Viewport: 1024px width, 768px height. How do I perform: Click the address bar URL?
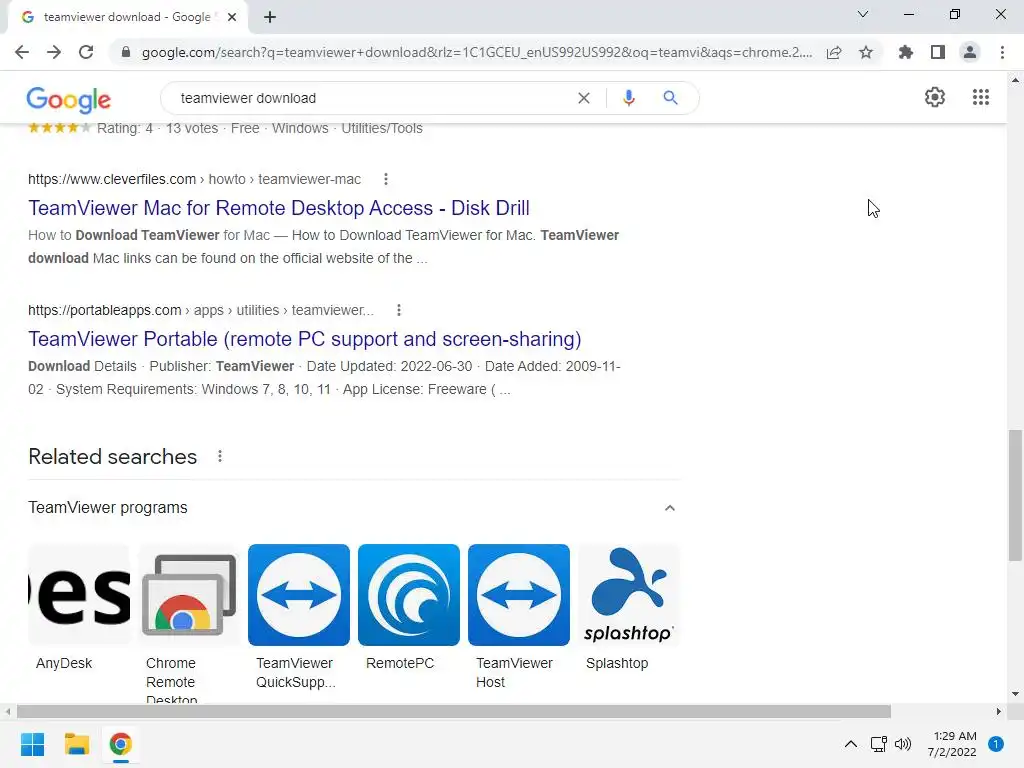coord(477,52)
